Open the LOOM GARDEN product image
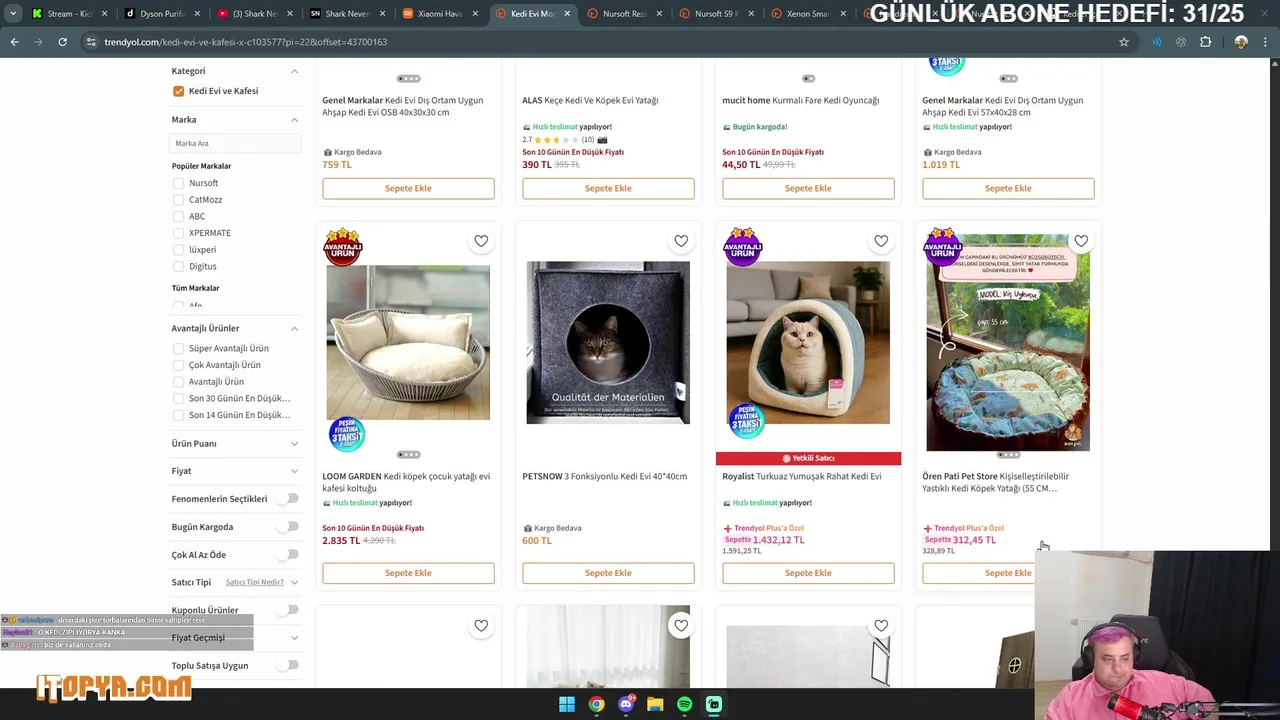Viewport: 1280px width, 720px height. tap(408, 342)
